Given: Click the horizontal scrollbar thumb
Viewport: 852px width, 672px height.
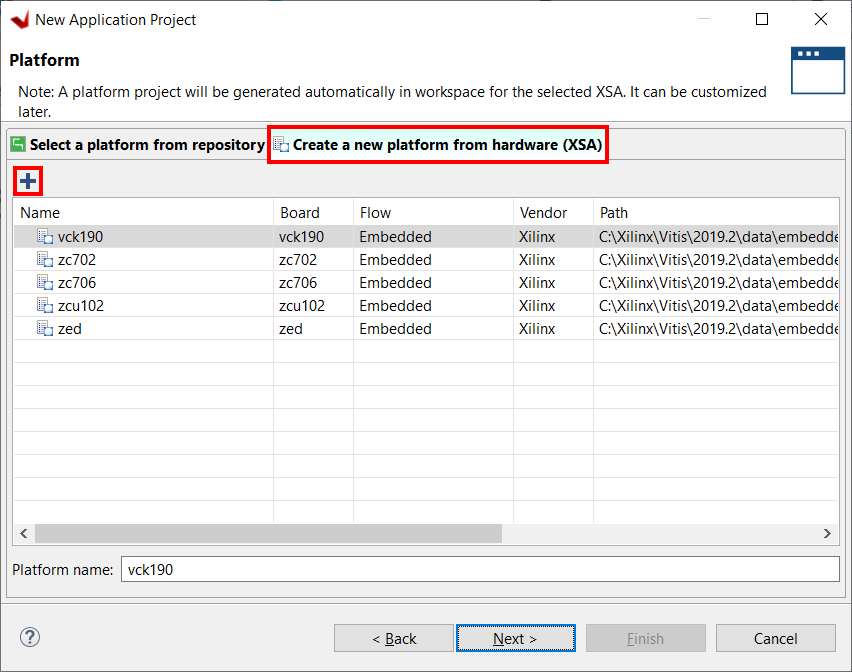Looking at the screenshot, I should click(268, 533).
